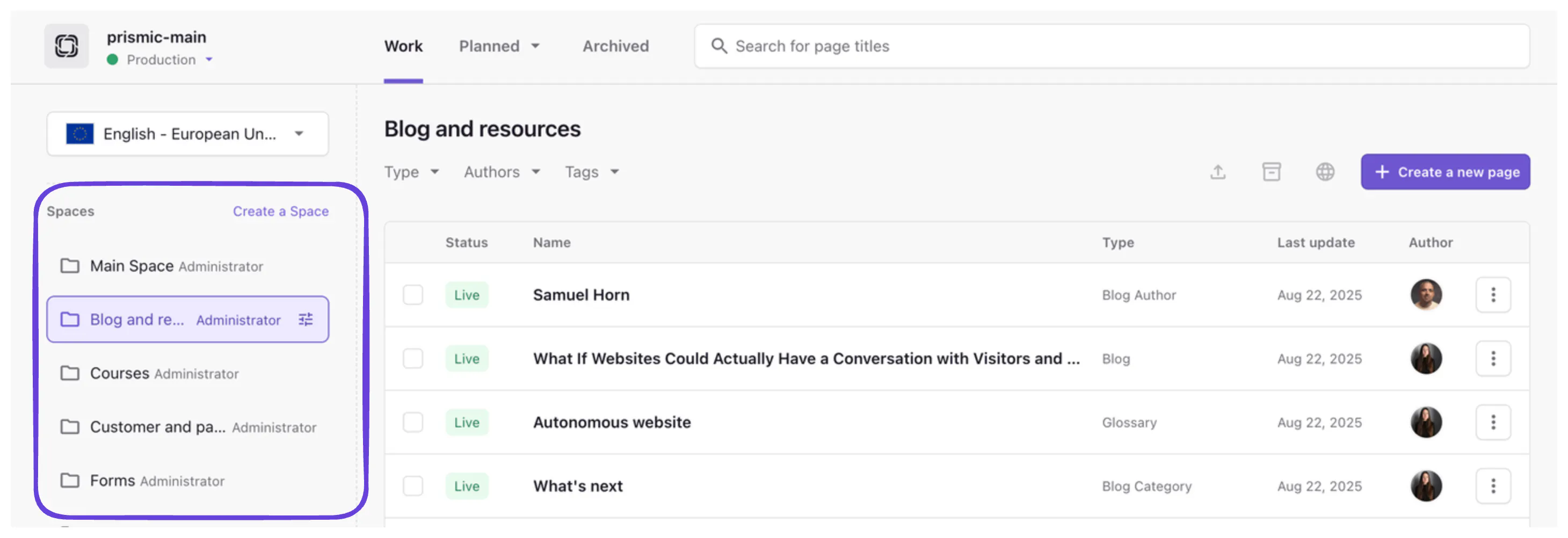The height and width of the screenshot is (538, 1568).
Task: Switch to the Archived tab
Action: 615,46
